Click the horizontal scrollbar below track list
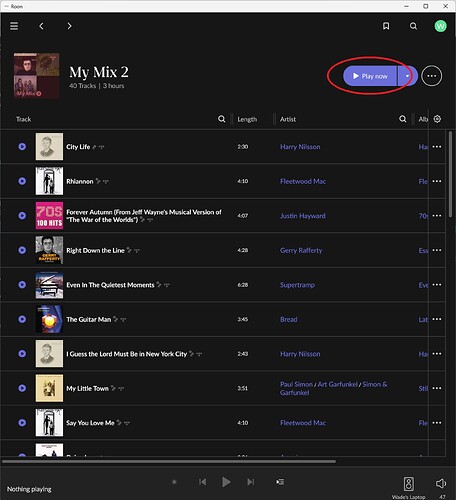 coord(169,461)
